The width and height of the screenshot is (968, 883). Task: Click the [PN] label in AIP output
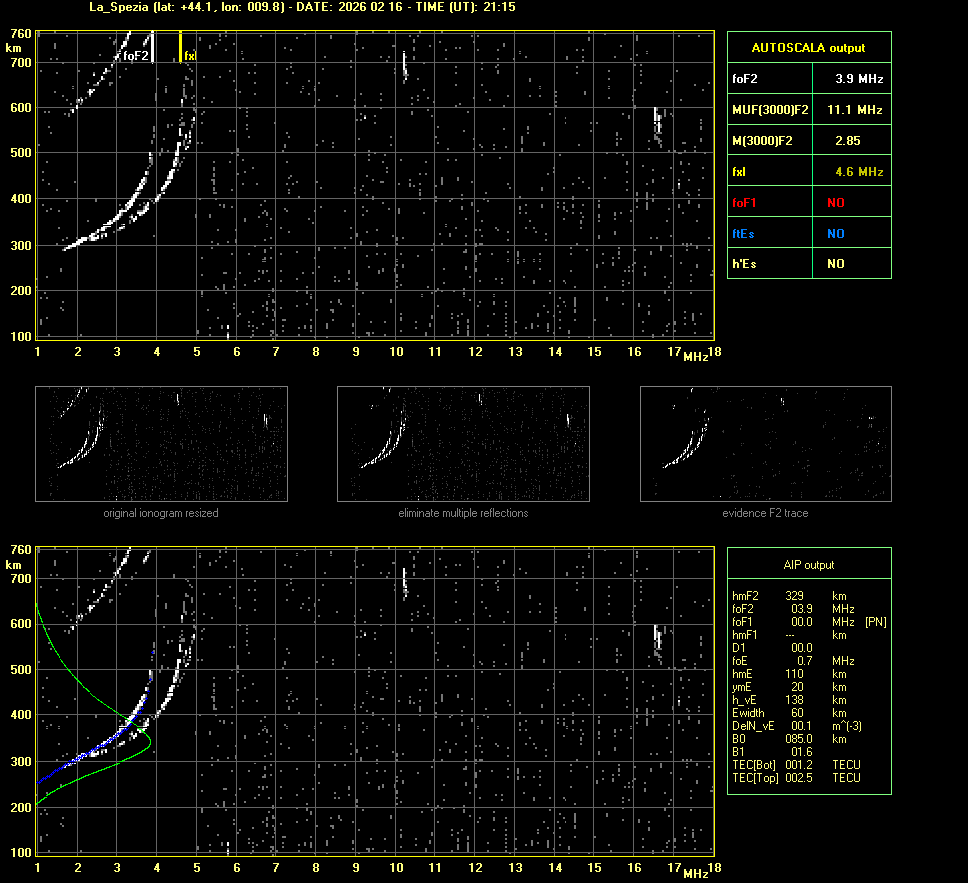(x=875, y=622)
